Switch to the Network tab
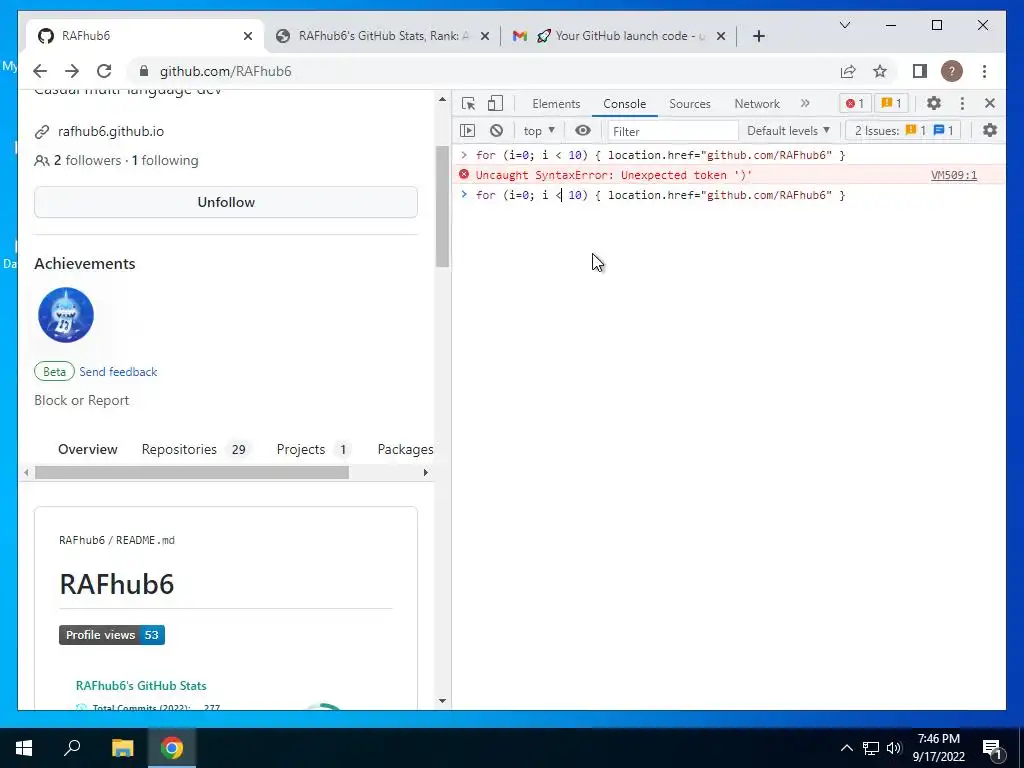Viewport: 1024px width, 768px height. tap(757, 104)
